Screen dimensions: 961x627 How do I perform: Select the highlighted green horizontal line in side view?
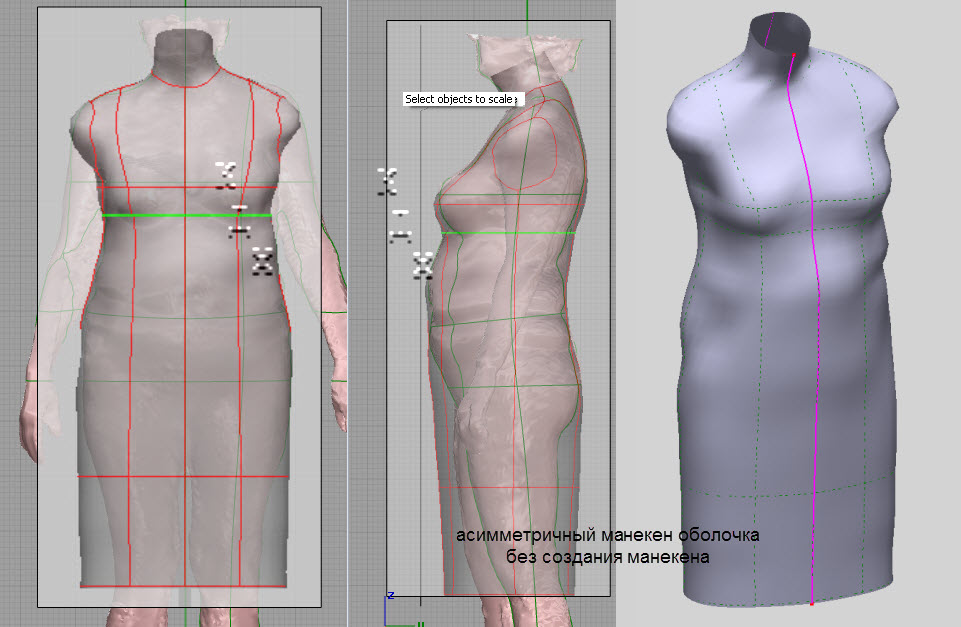pyautogui.click(x=508, y=233)
